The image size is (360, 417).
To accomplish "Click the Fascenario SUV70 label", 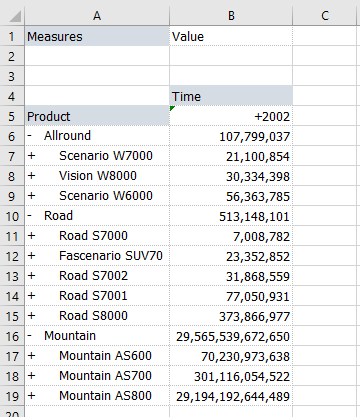I will [x=111, y=256].
